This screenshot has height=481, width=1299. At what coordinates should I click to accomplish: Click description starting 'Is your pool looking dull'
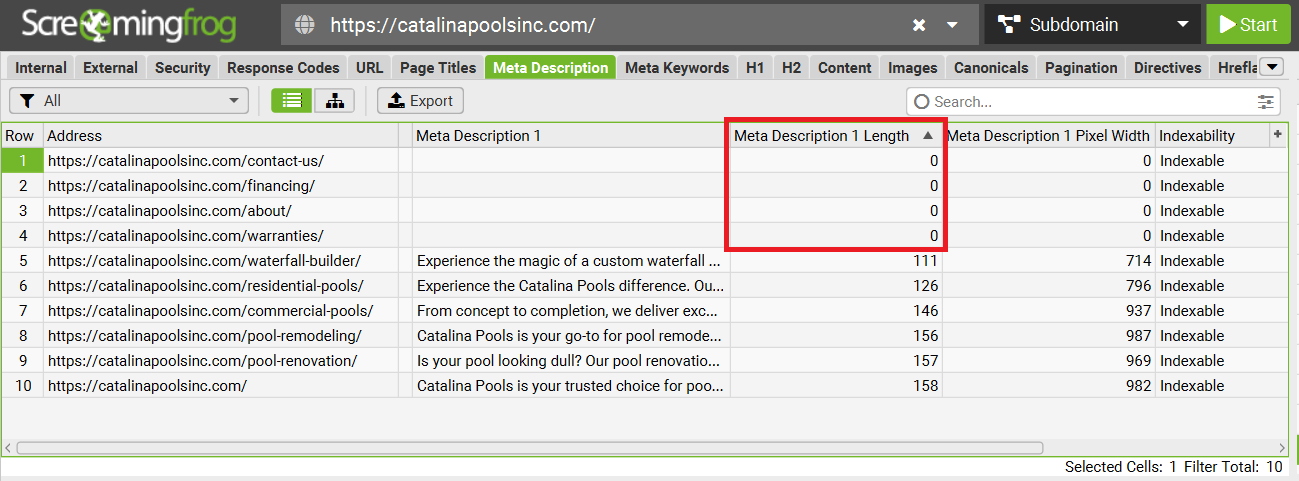[x=569, y=360]
